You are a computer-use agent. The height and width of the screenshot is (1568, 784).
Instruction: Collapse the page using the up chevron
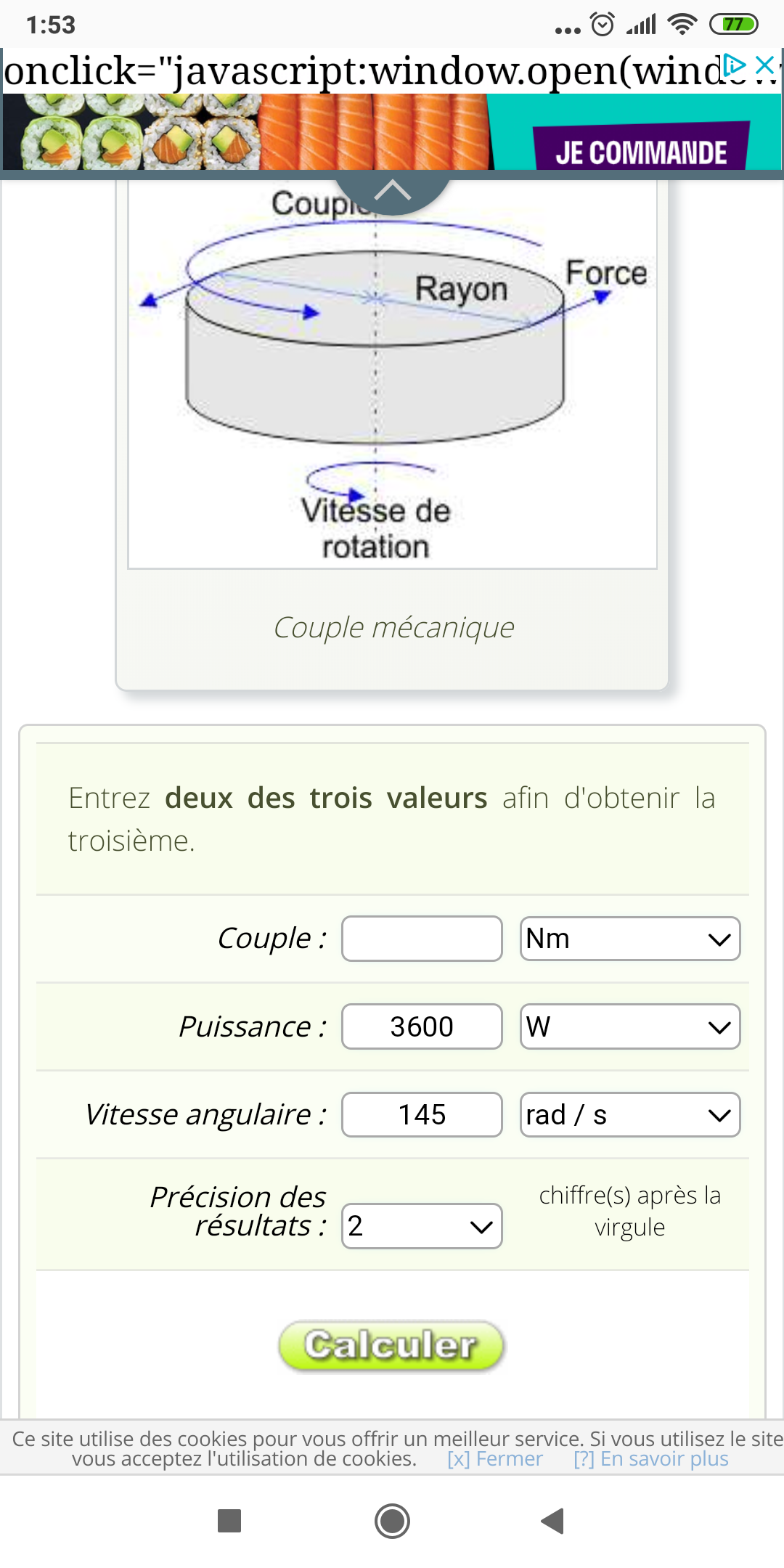(x=393, y=191)
